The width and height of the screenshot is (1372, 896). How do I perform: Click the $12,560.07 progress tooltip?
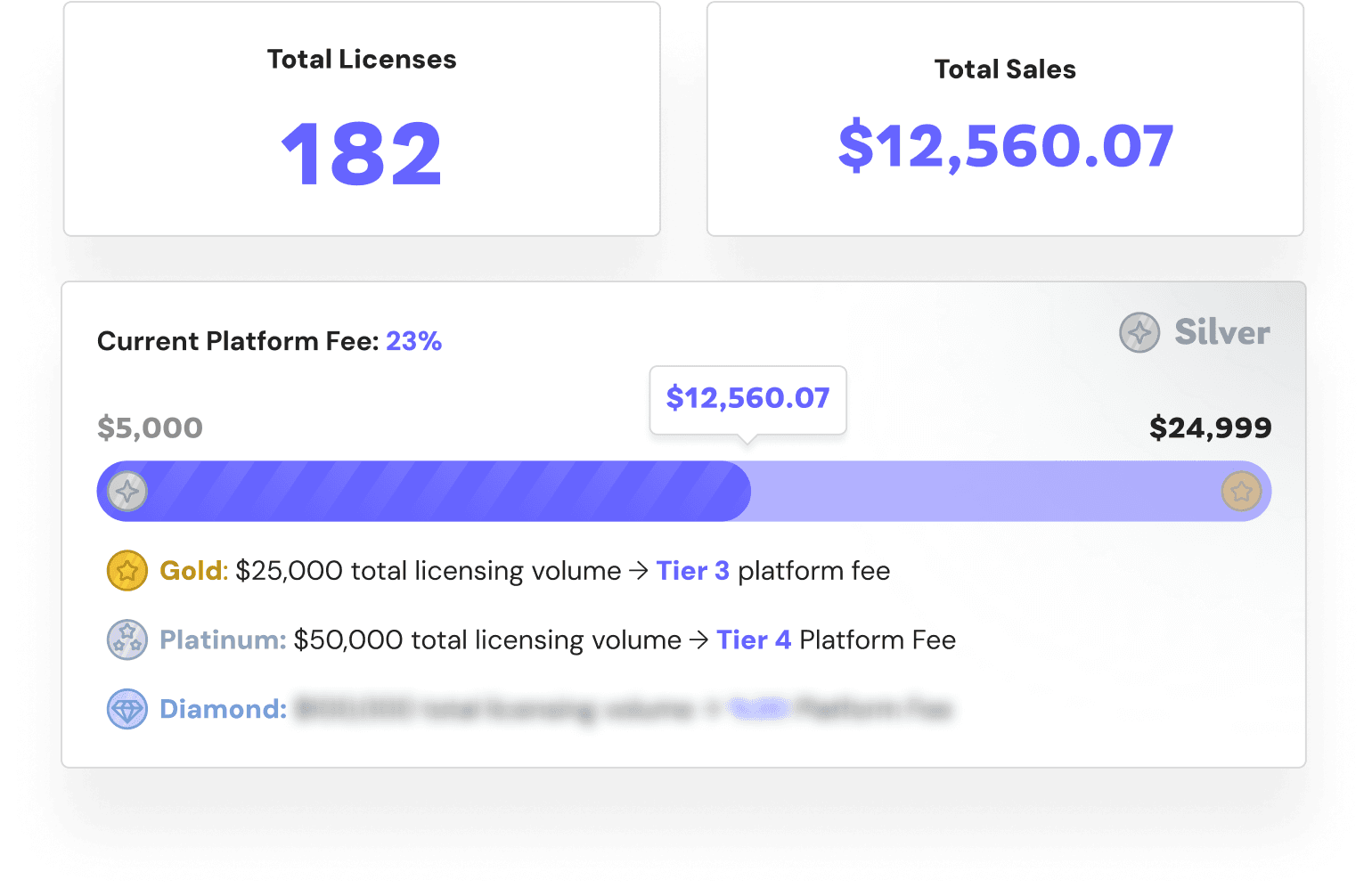[747, 398]
